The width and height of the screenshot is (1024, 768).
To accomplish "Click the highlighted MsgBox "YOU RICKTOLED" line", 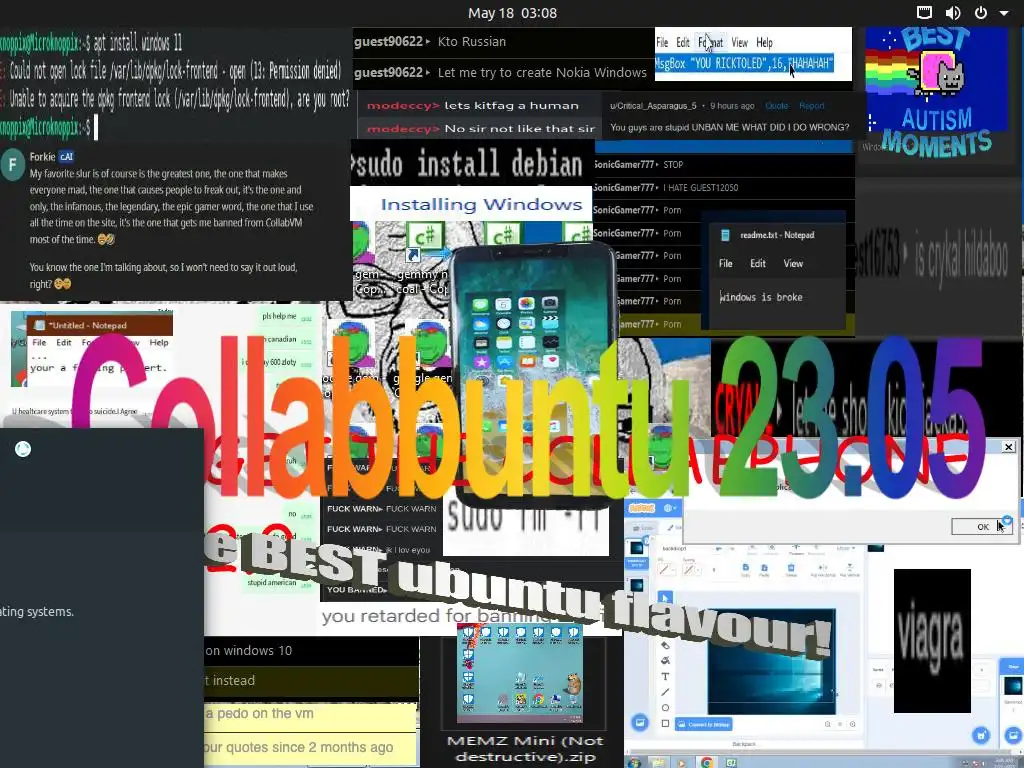I will tap(744, 63).
